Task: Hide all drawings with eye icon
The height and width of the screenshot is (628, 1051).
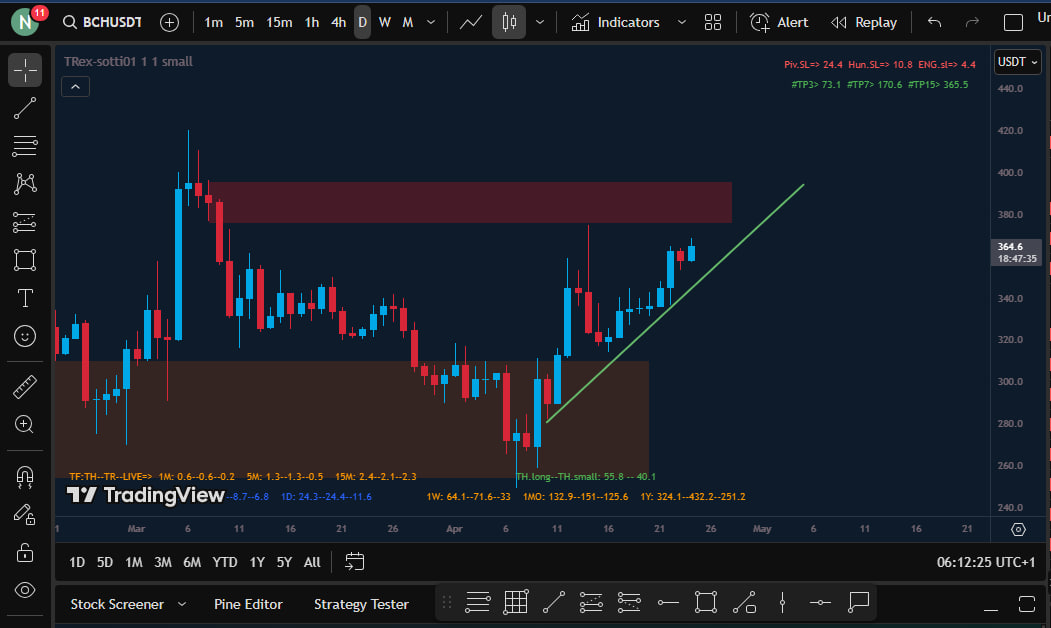Action: point(25,590)
